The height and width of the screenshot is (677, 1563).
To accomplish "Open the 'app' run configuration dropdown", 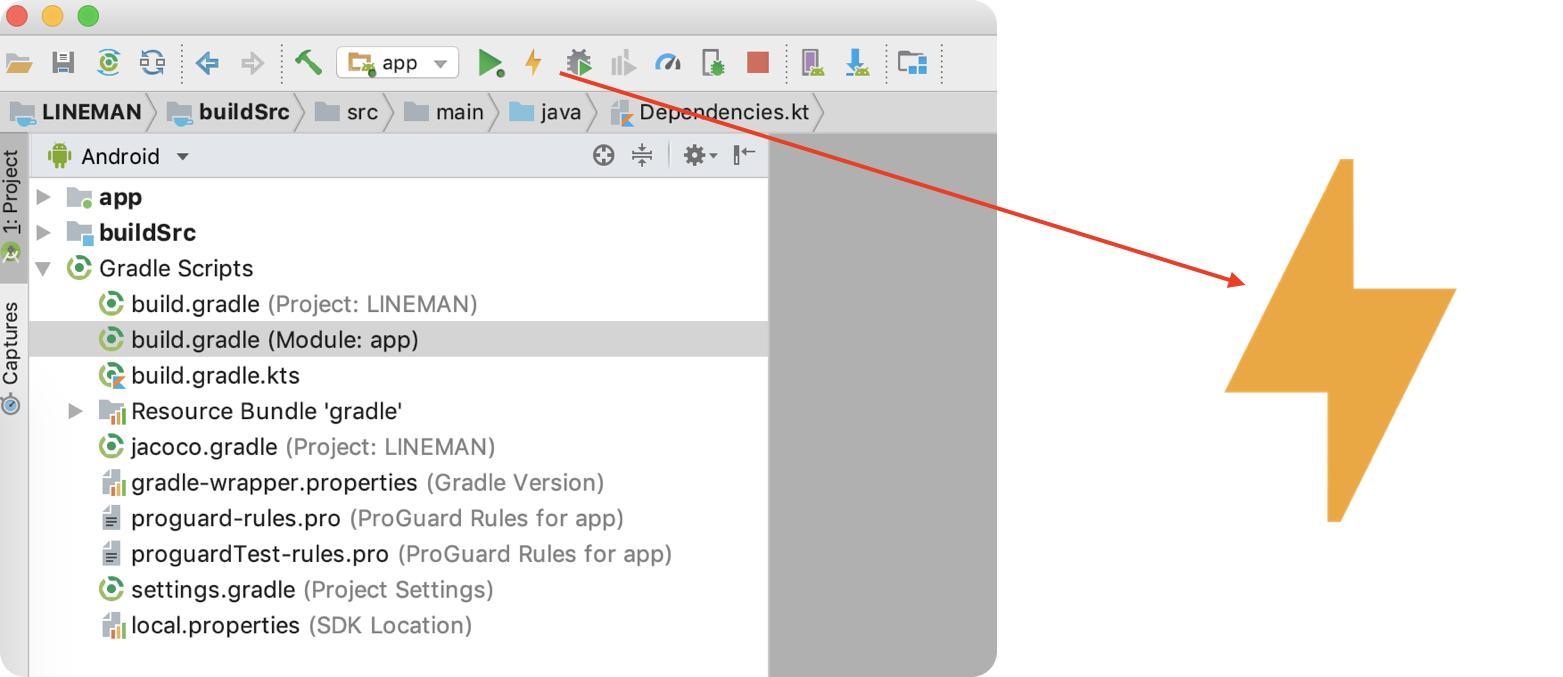I will coord(397,61).
